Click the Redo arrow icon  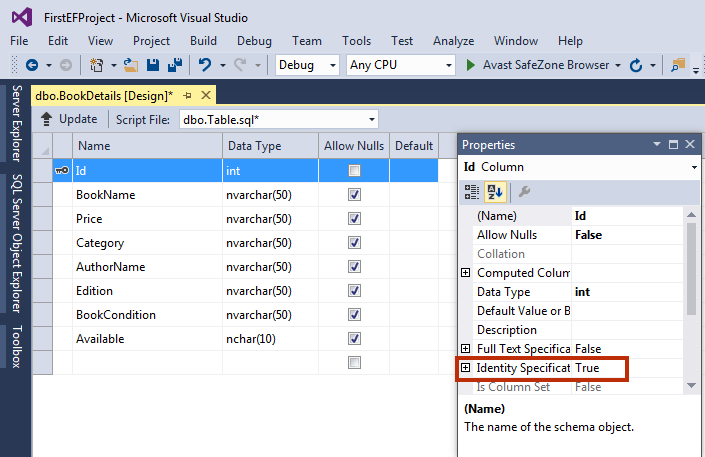240,65
